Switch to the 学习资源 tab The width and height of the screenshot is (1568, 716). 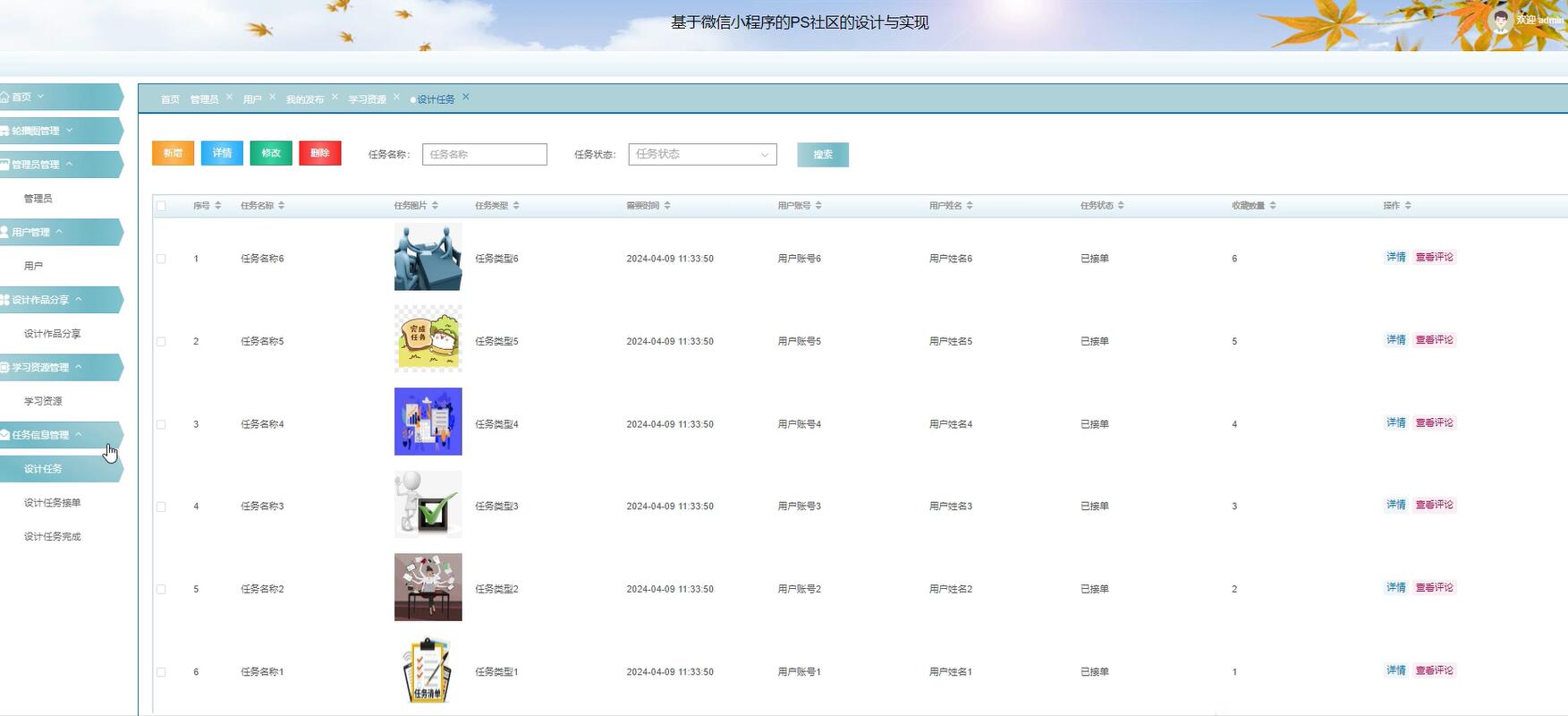point(367,99)
